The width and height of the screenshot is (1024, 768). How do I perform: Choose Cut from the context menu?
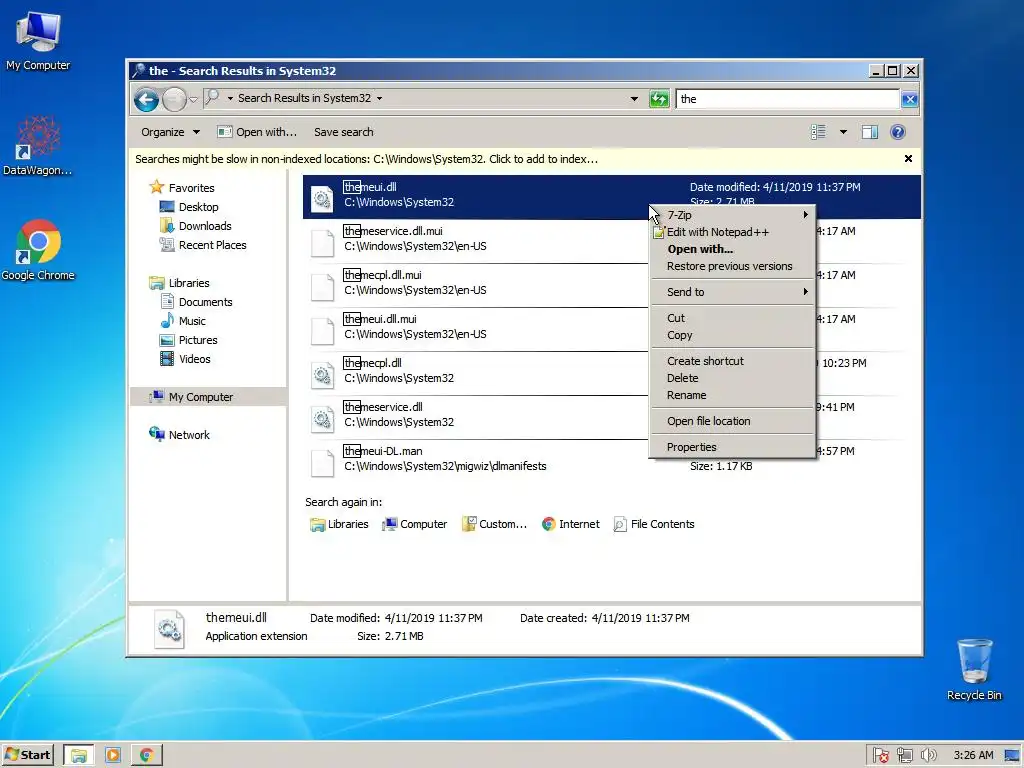(733, 318)
